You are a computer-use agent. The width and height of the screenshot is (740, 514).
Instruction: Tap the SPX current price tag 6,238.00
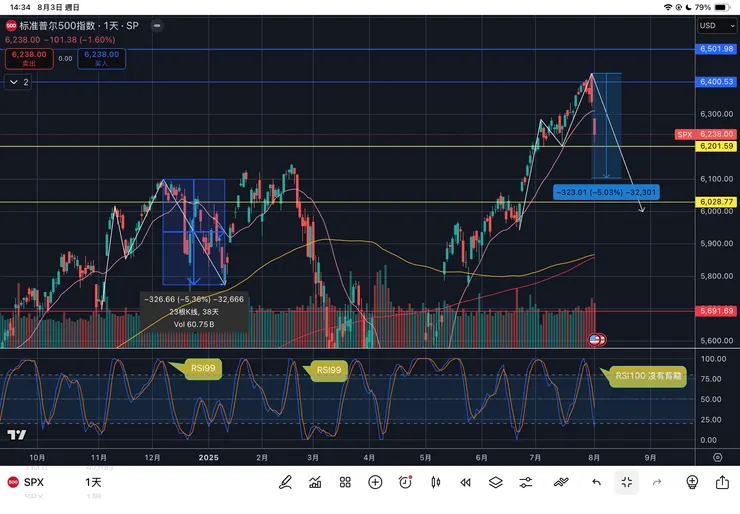706,135
